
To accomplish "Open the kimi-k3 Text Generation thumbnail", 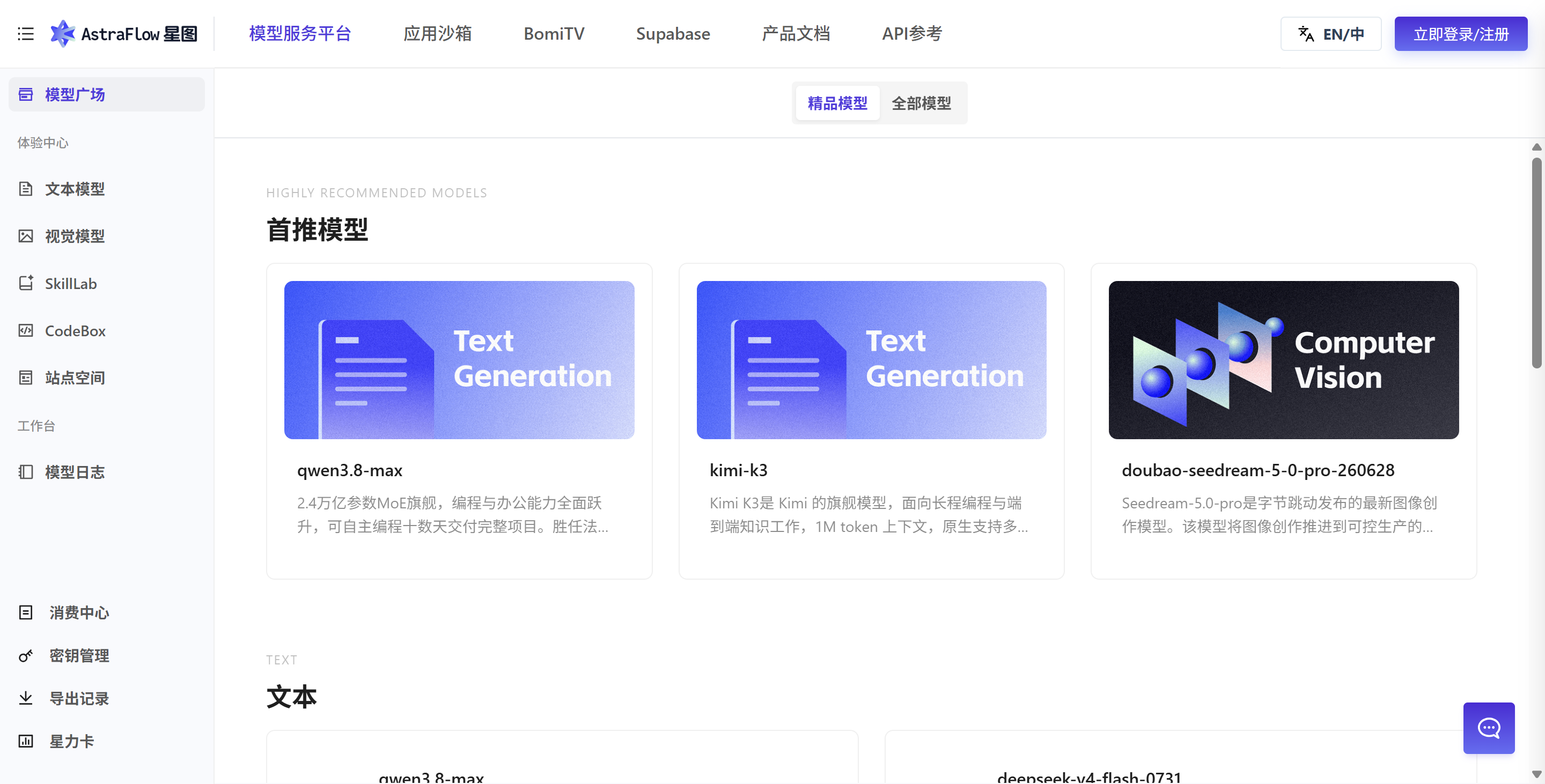I will tap(871, 360).
